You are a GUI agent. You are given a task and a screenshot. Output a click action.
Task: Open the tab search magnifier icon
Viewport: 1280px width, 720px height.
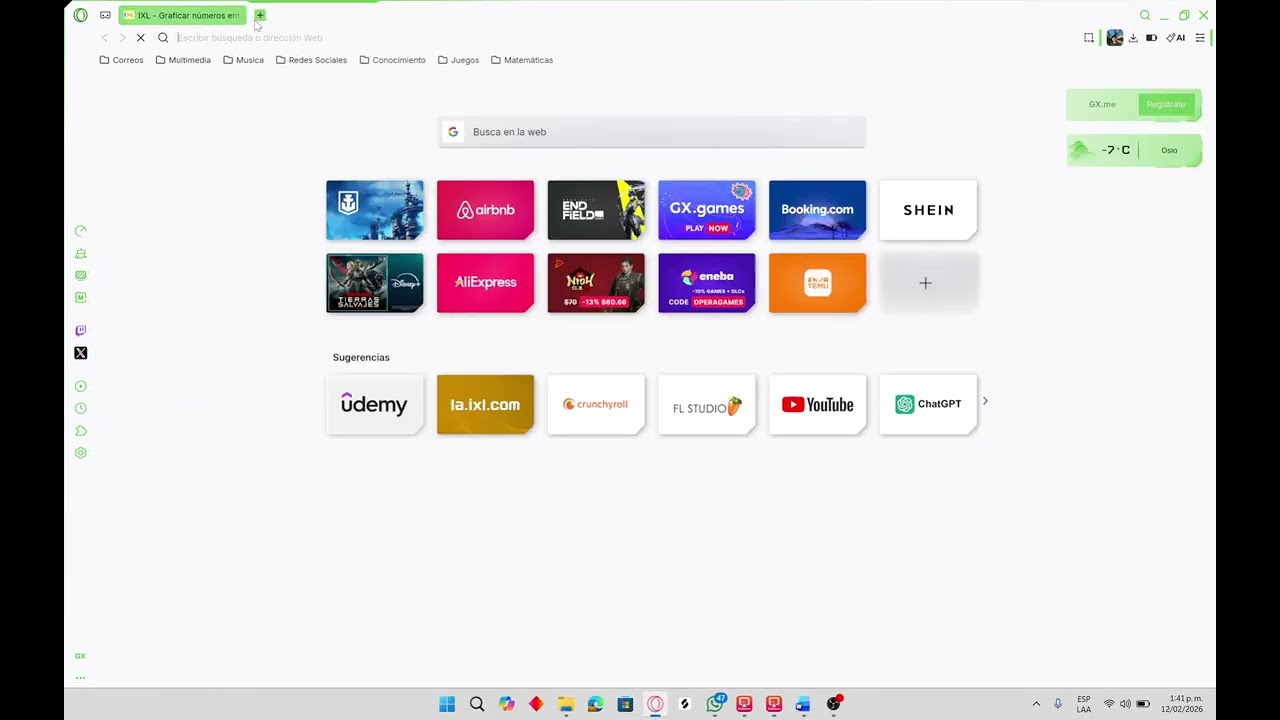click(1145, 15)
